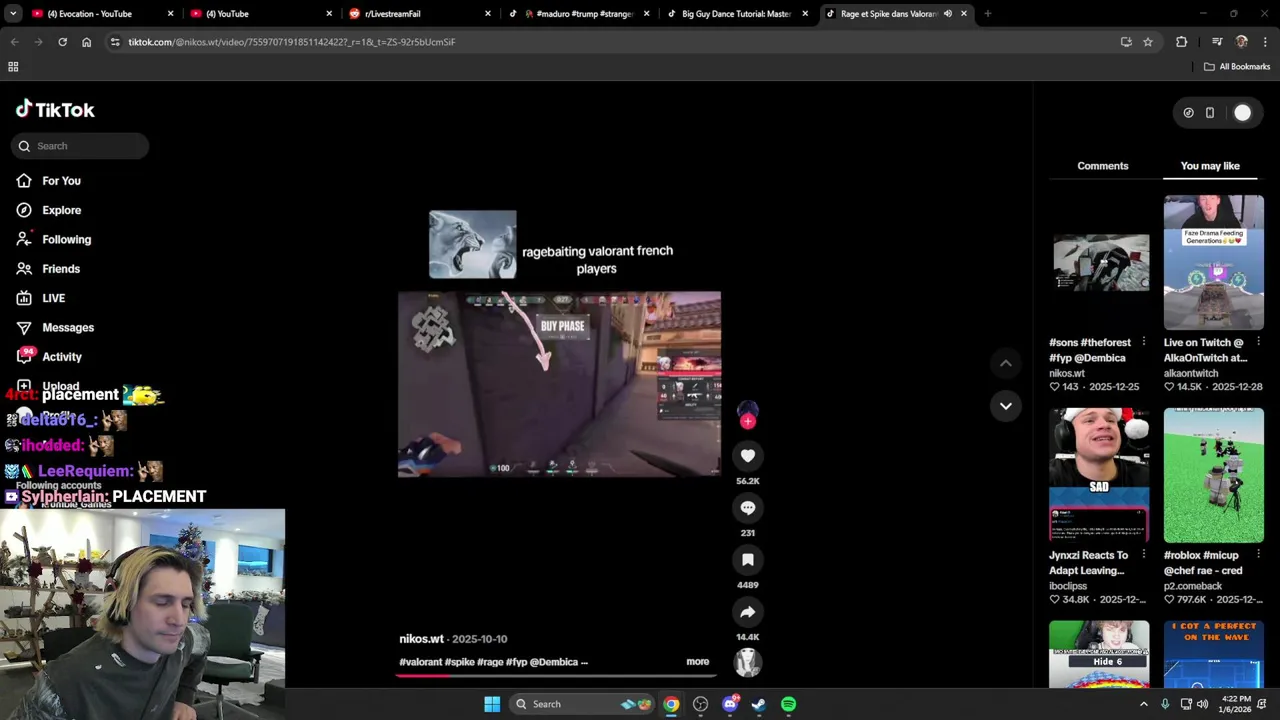Open p2.comeback creator link
This screenshot has height=720, width=1280.
click(1193, 586)
